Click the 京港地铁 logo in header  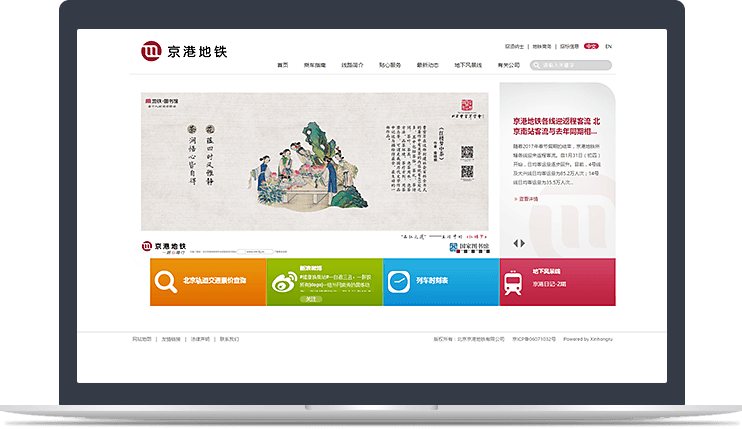(184, 51)
